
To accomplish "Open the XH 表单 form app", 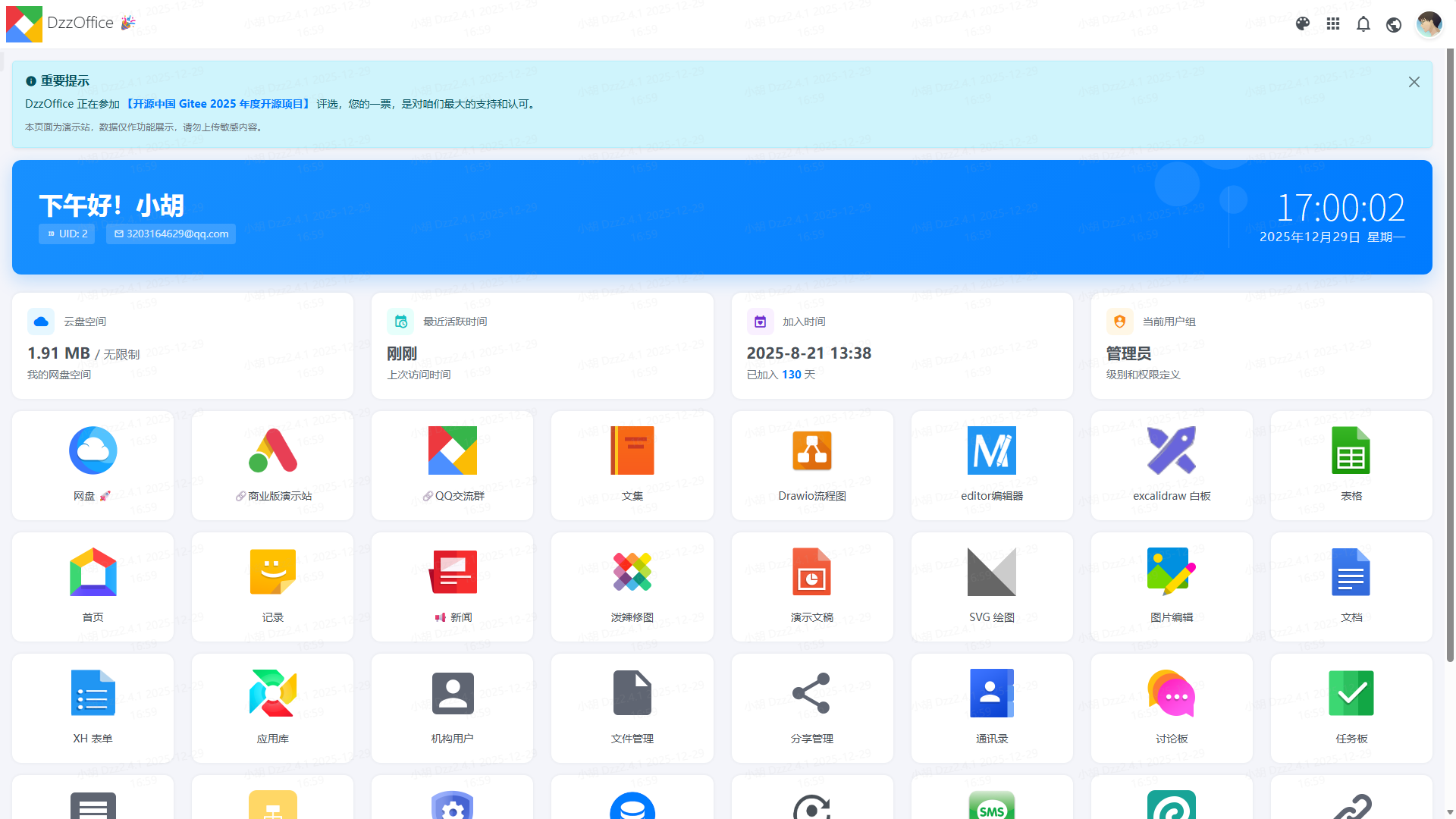I will click(93, 708).
